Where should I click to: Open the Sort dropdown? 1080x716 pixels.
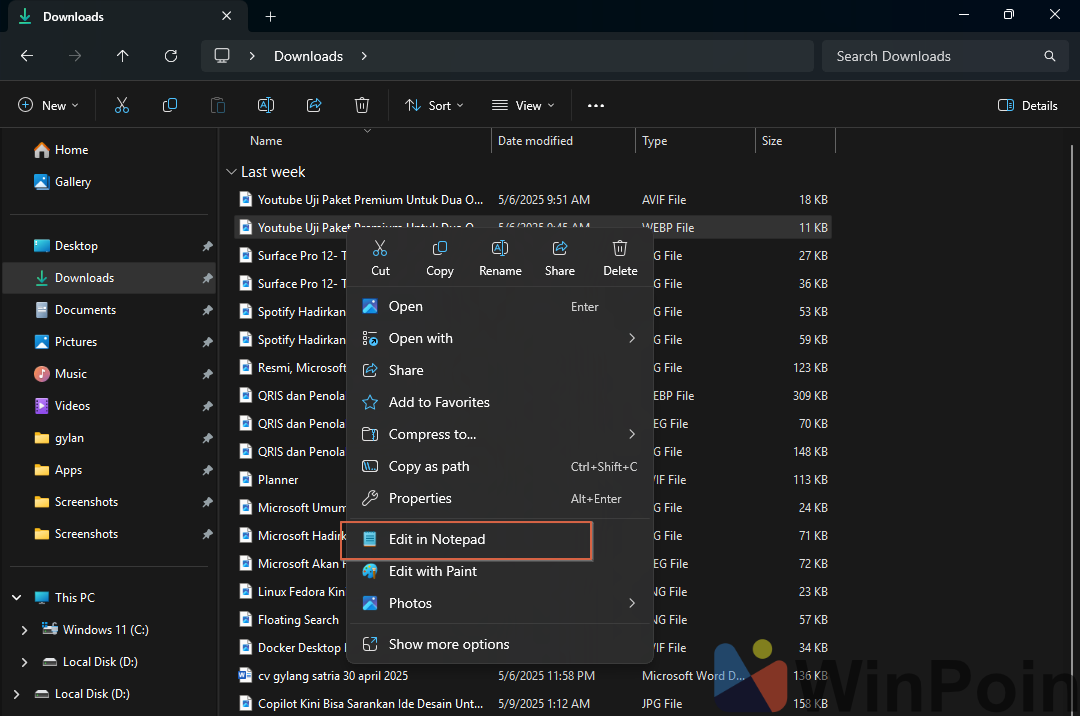pyautogui.click(x=434, y=105)
